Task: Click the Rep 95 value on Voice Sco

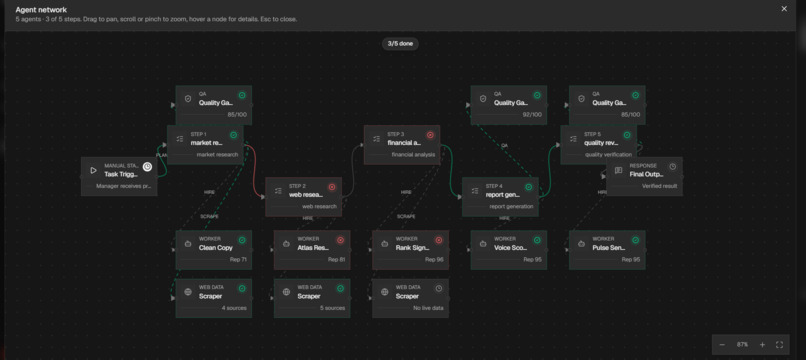Action: pos(533,260)
